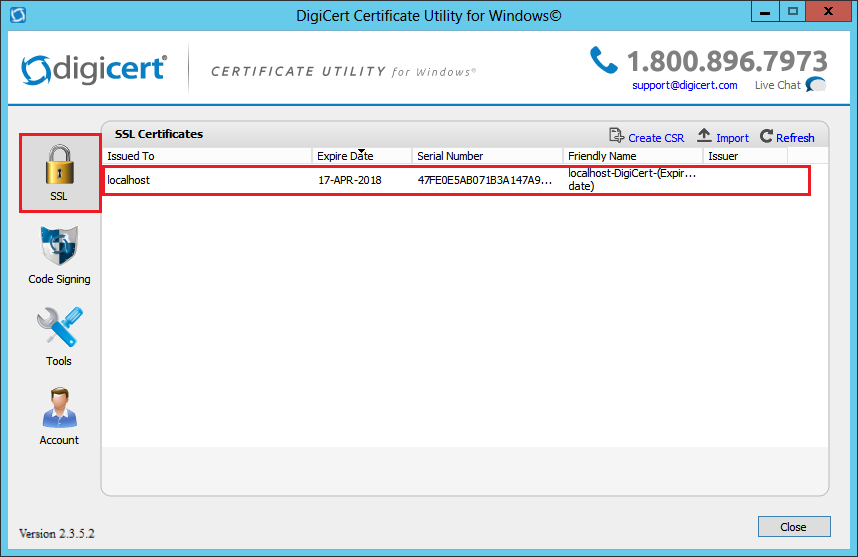
Task: Open the Account user section
Action: (59, 416)
